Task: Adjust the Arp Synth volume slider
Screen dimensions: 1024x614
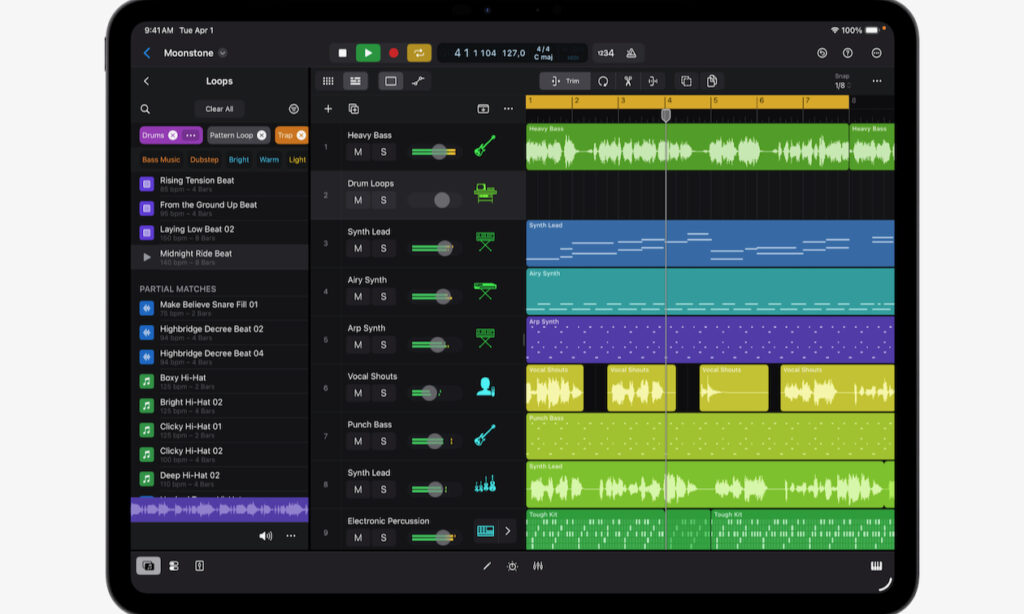Action: coord(437,344)
